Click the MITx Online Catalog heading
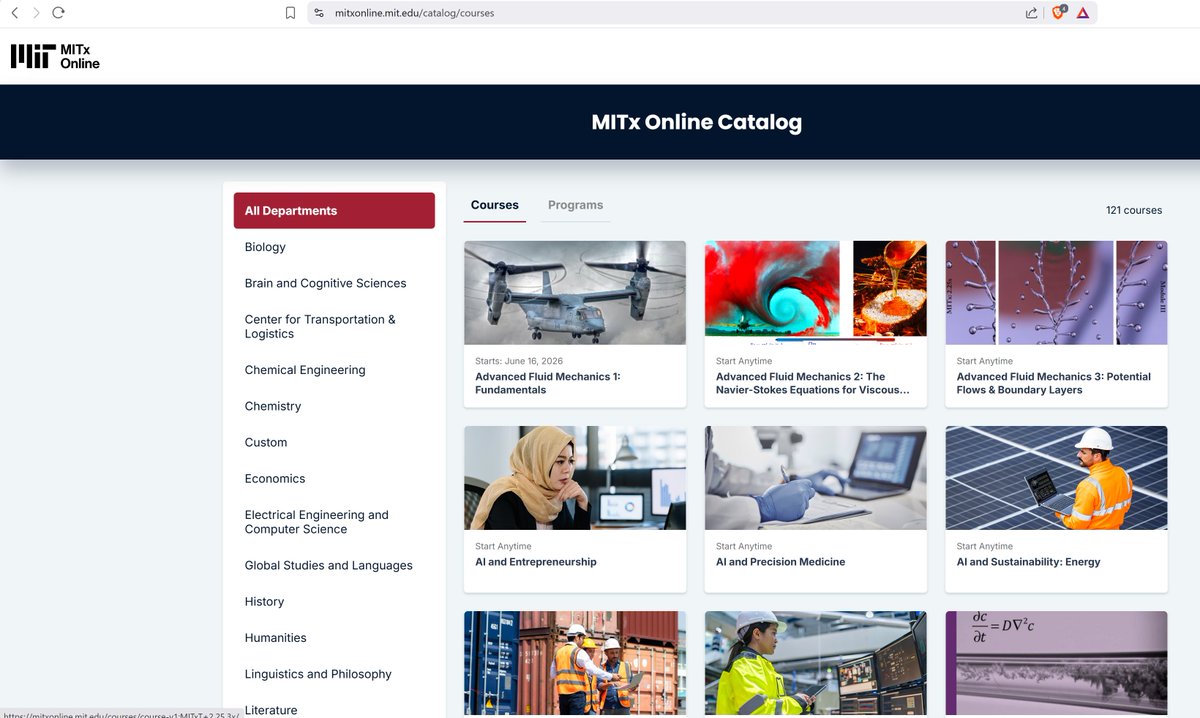The width and height of the screenshot is (1200, 718). [x=697, y=122]
